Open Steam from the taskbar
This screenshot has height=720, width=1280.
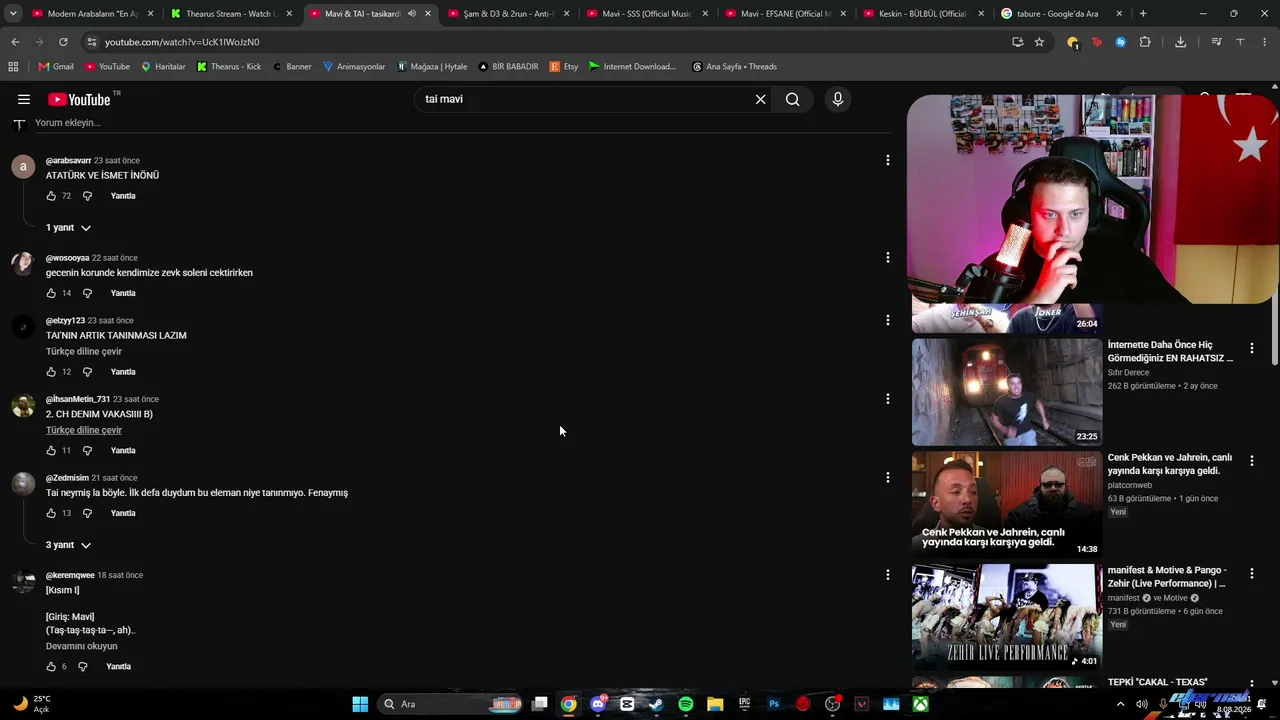tap(656, 704)
